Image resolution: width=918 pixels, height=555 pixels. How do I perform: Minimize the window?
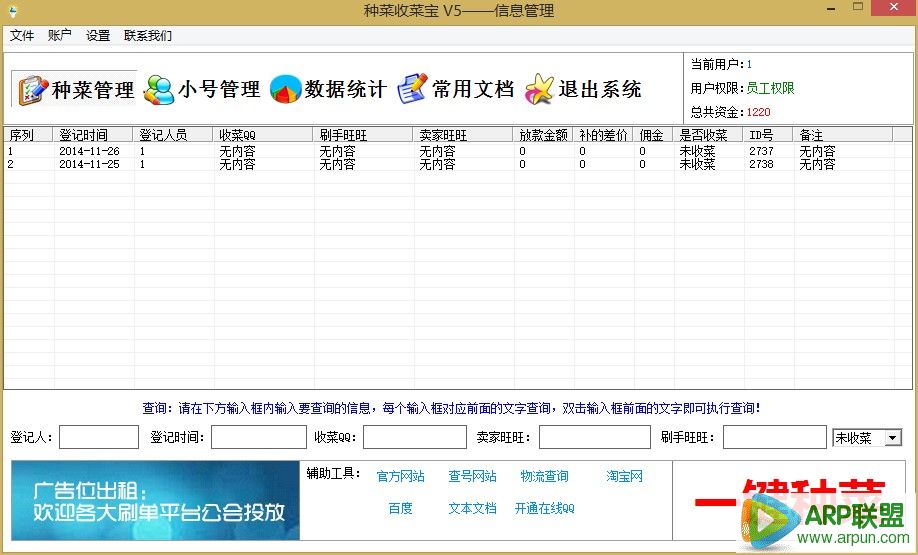831,9
